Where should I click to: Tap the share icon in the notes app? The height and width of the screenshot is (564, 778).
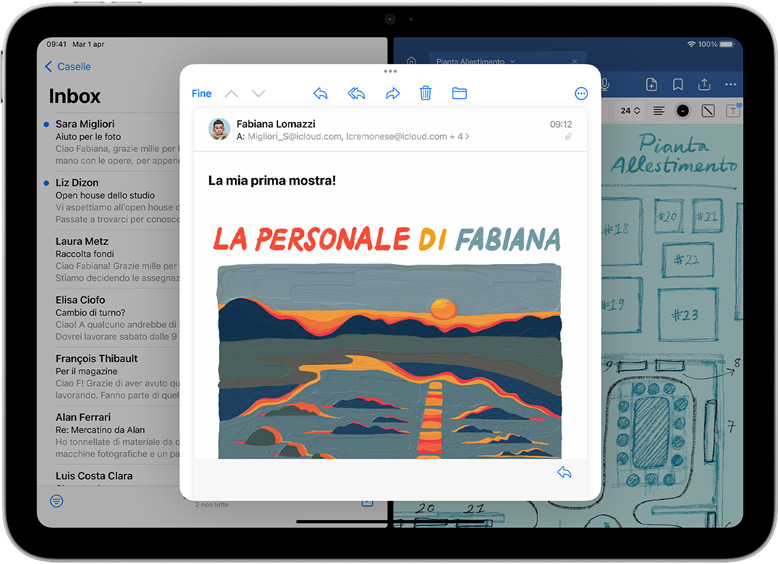704,84
